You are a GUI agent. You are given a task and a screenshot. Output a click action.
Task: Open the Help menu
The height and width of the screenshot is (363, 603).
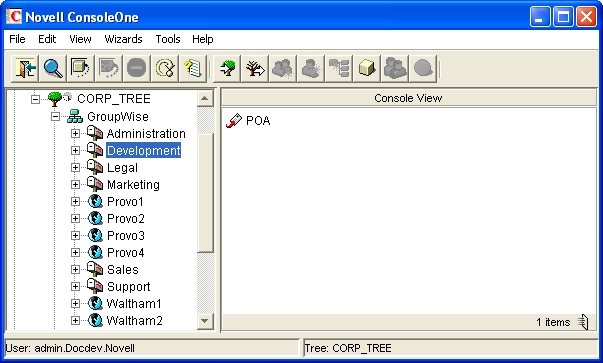[203, 39]
